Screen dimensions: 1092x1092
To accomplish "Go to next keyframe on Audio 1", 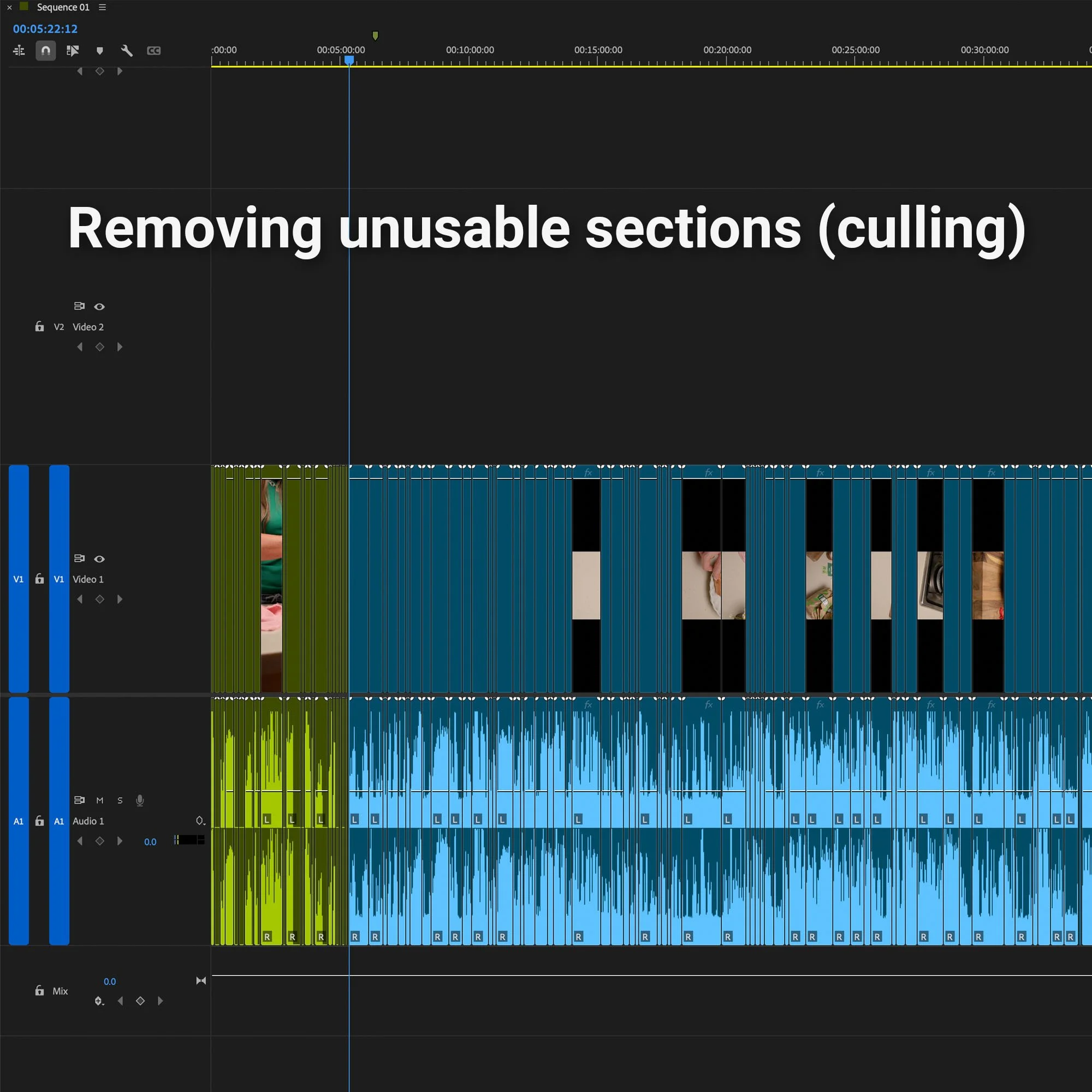I will coord(119,841).
